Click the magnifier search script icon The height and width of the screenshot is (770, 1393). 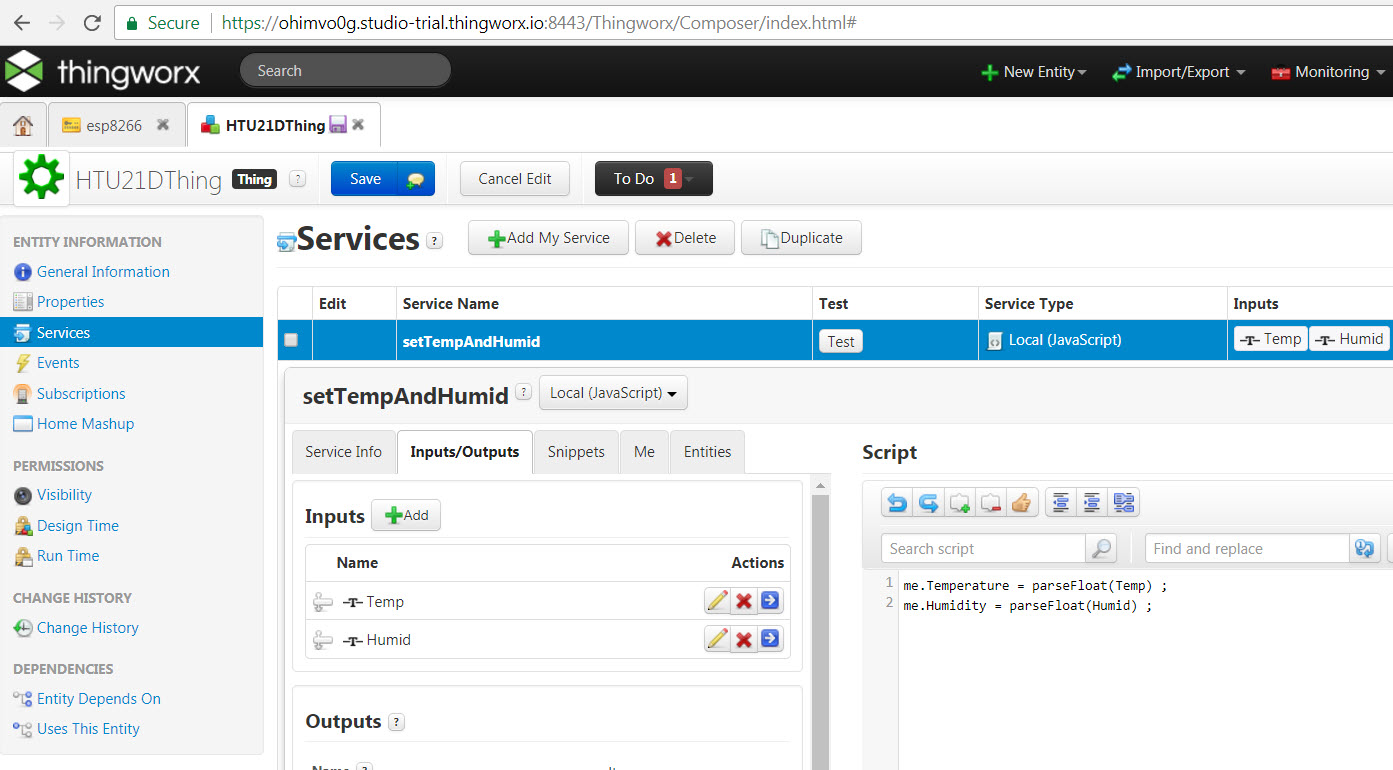pyautogui.click(x=1101, y=548)
